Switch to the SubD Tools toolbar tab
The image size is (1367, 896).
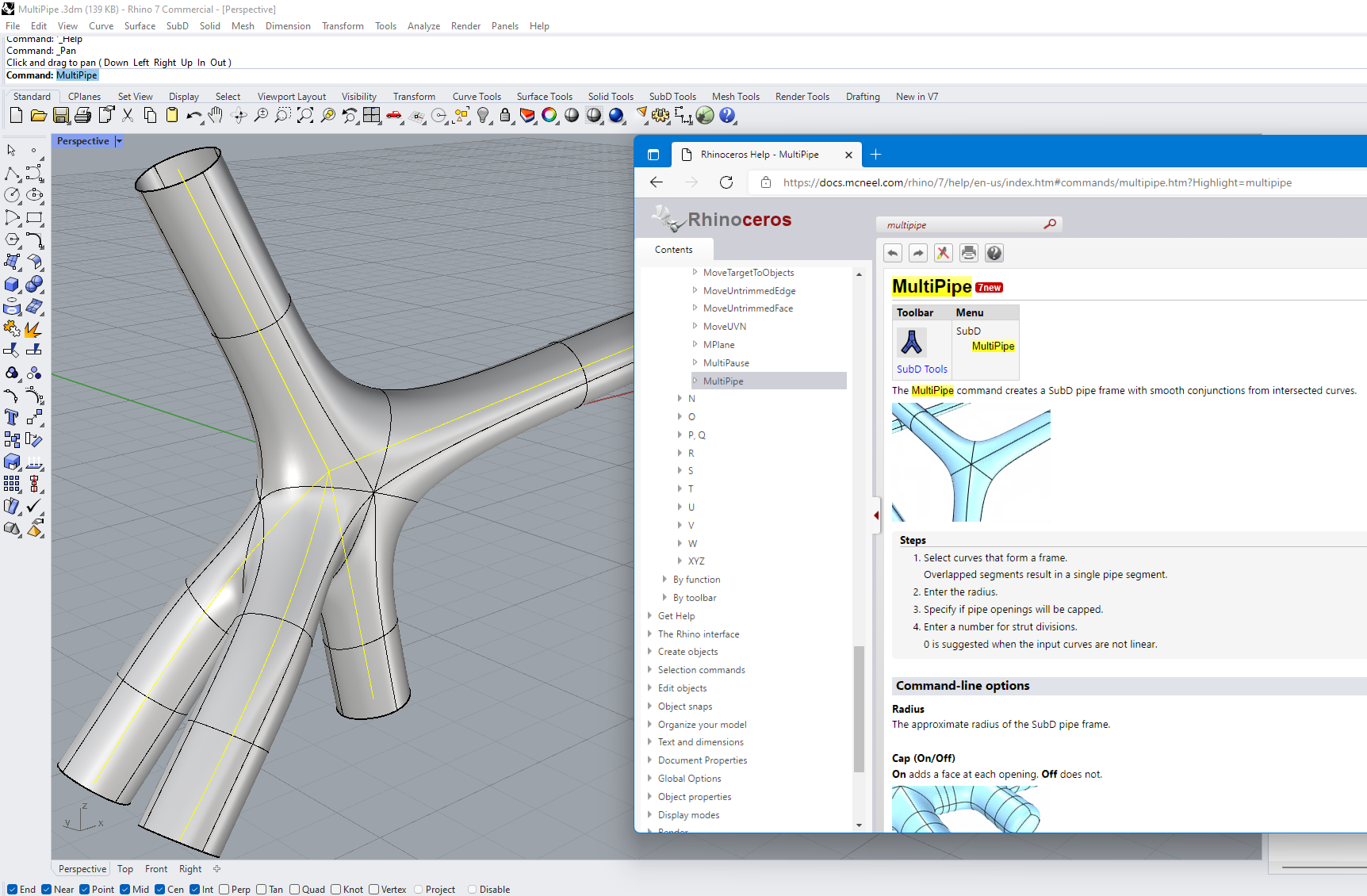[x=672, y=97]
